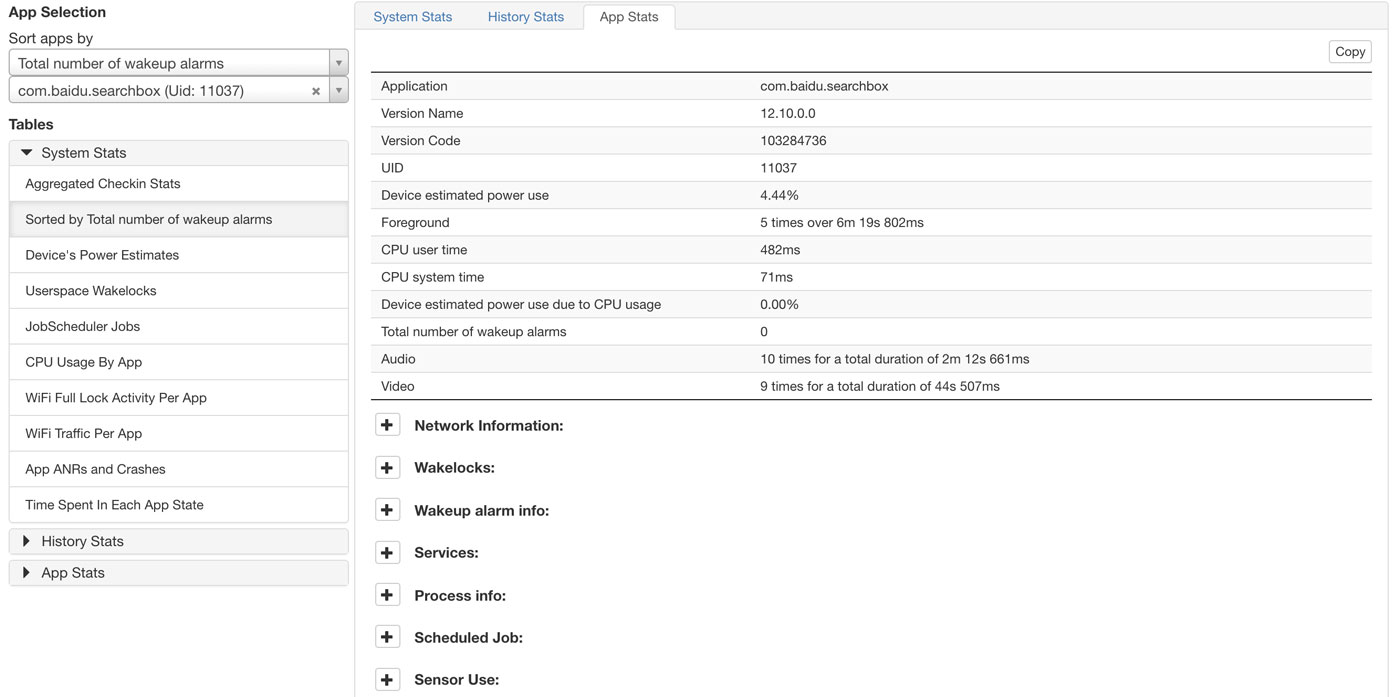Expand the History Stats table group
The image size is (1400, 697).
27,540
